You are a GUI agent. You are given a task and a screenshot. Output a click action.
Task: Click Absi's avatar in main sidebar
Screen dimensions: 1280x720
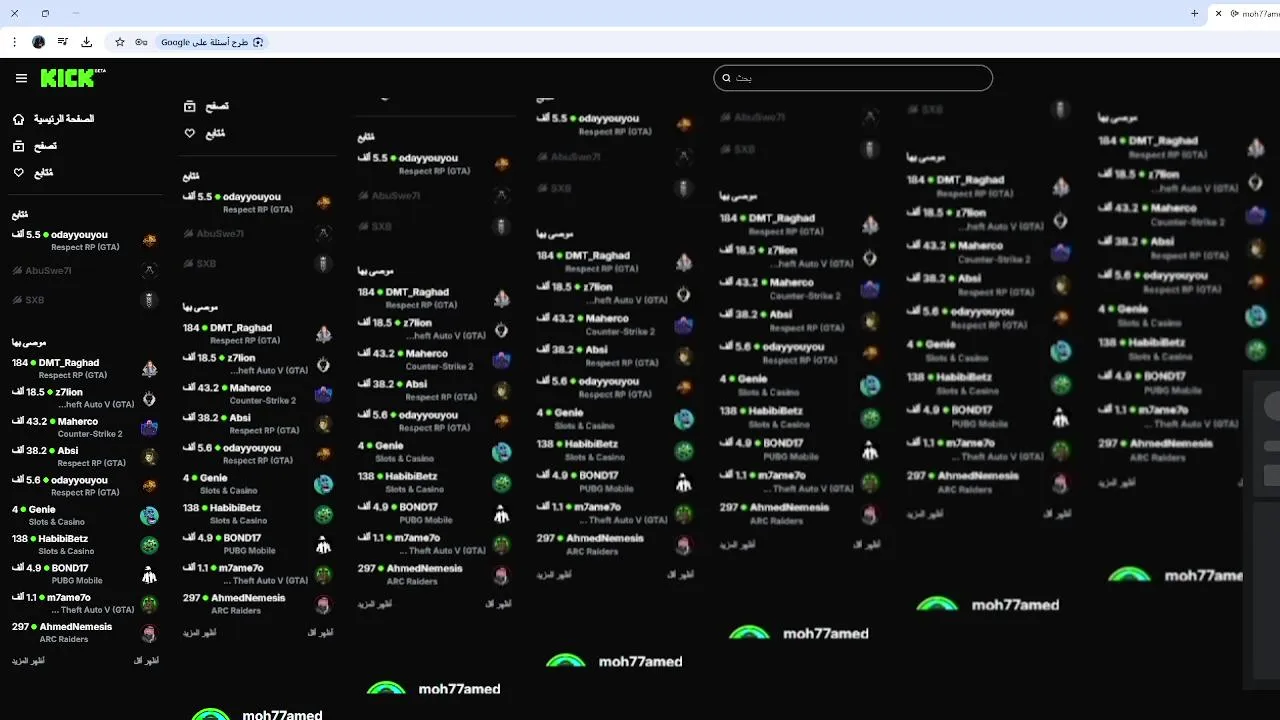(149, 457)
